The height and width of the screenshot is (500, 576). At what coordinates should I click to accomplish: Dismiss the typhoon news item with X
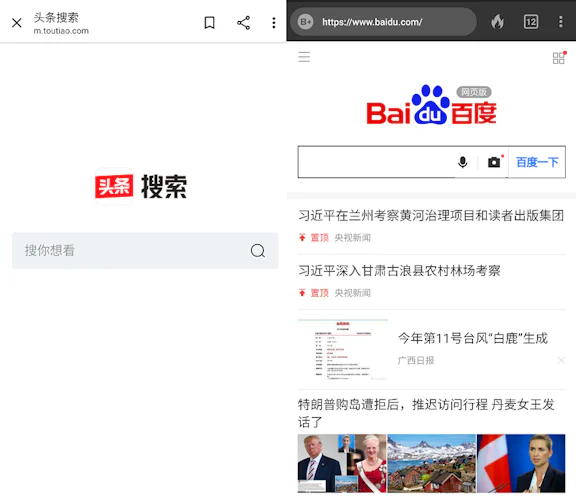(x=561, y=360)
